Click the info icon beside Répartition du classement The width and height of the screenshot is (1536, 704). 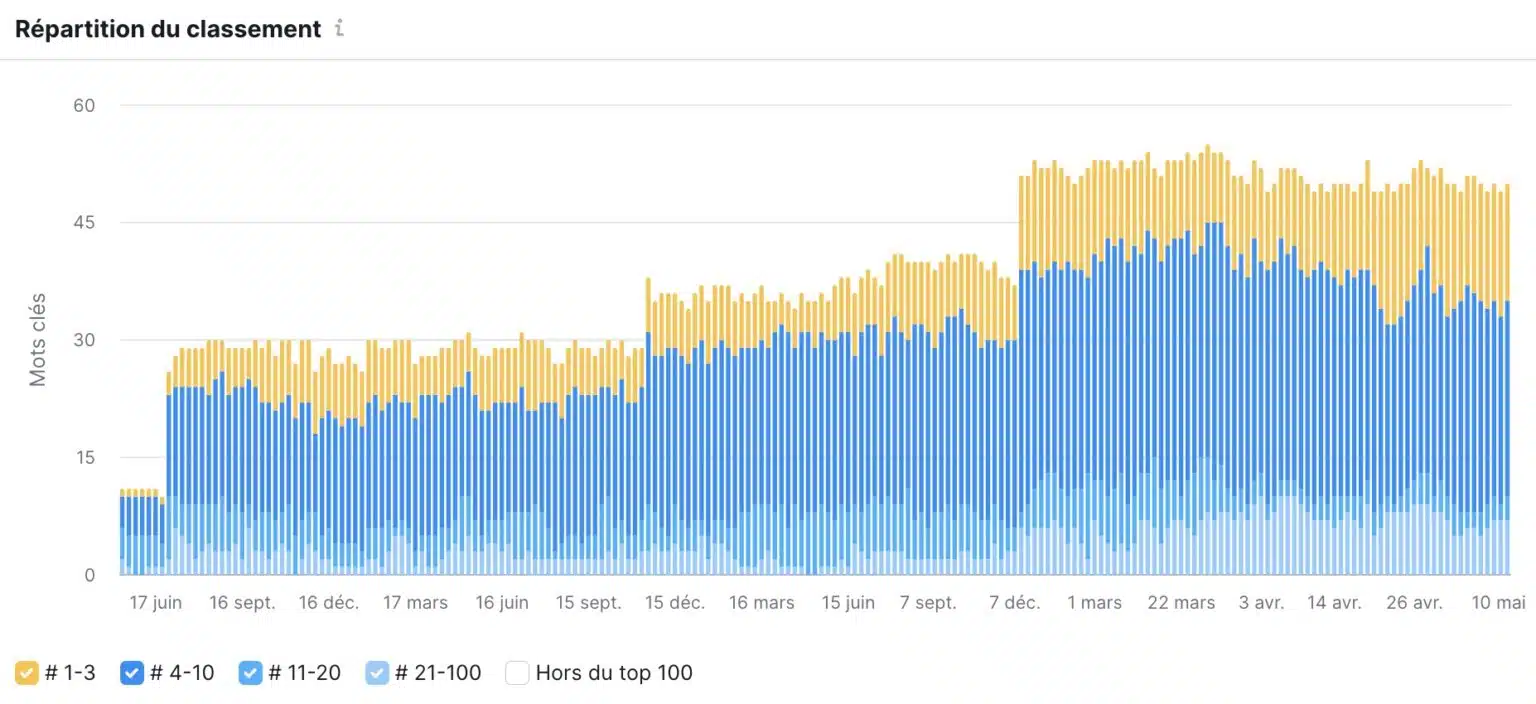coord(339,29)
